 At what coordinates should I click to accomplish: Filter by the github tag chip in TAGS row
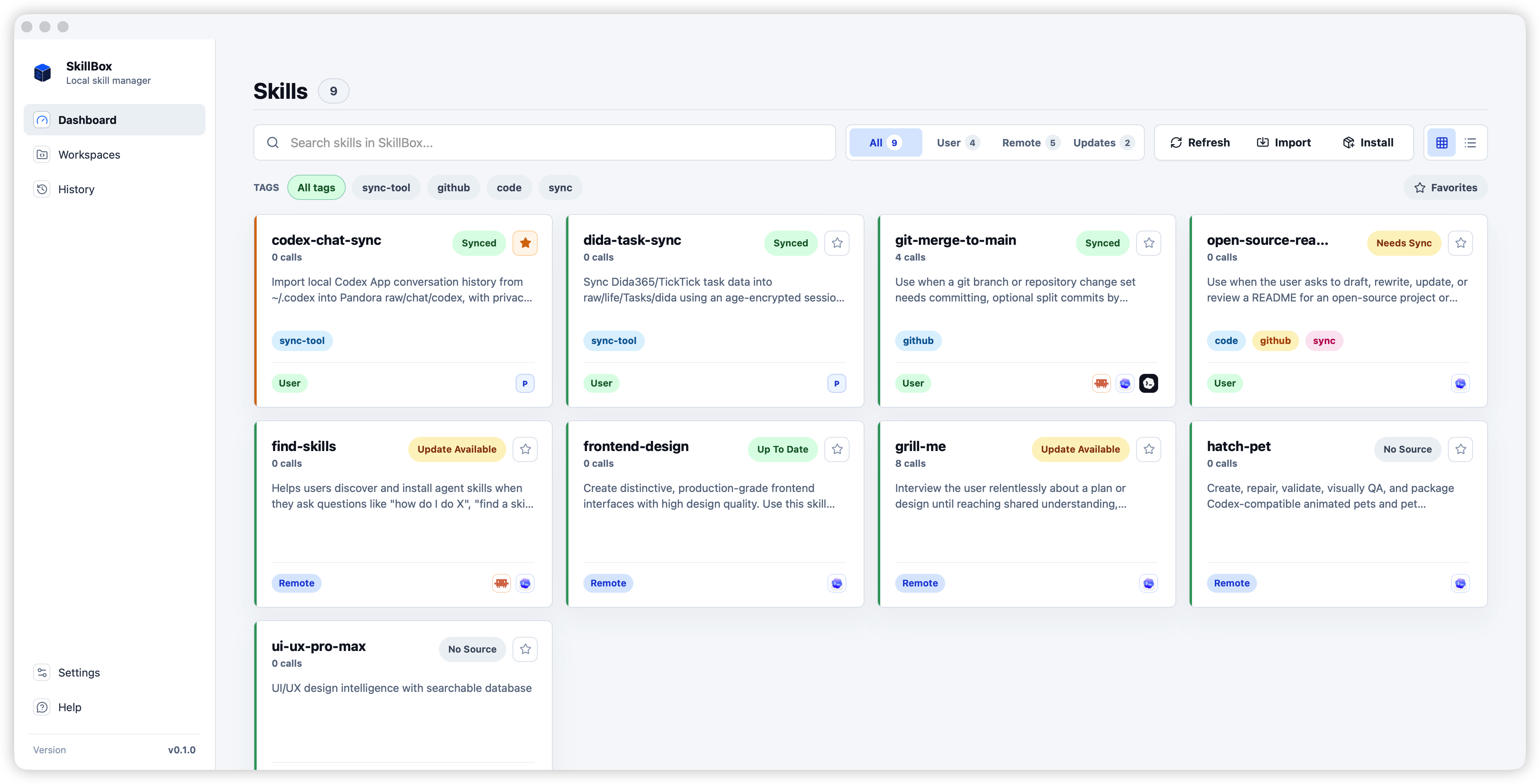coord(453,188)
